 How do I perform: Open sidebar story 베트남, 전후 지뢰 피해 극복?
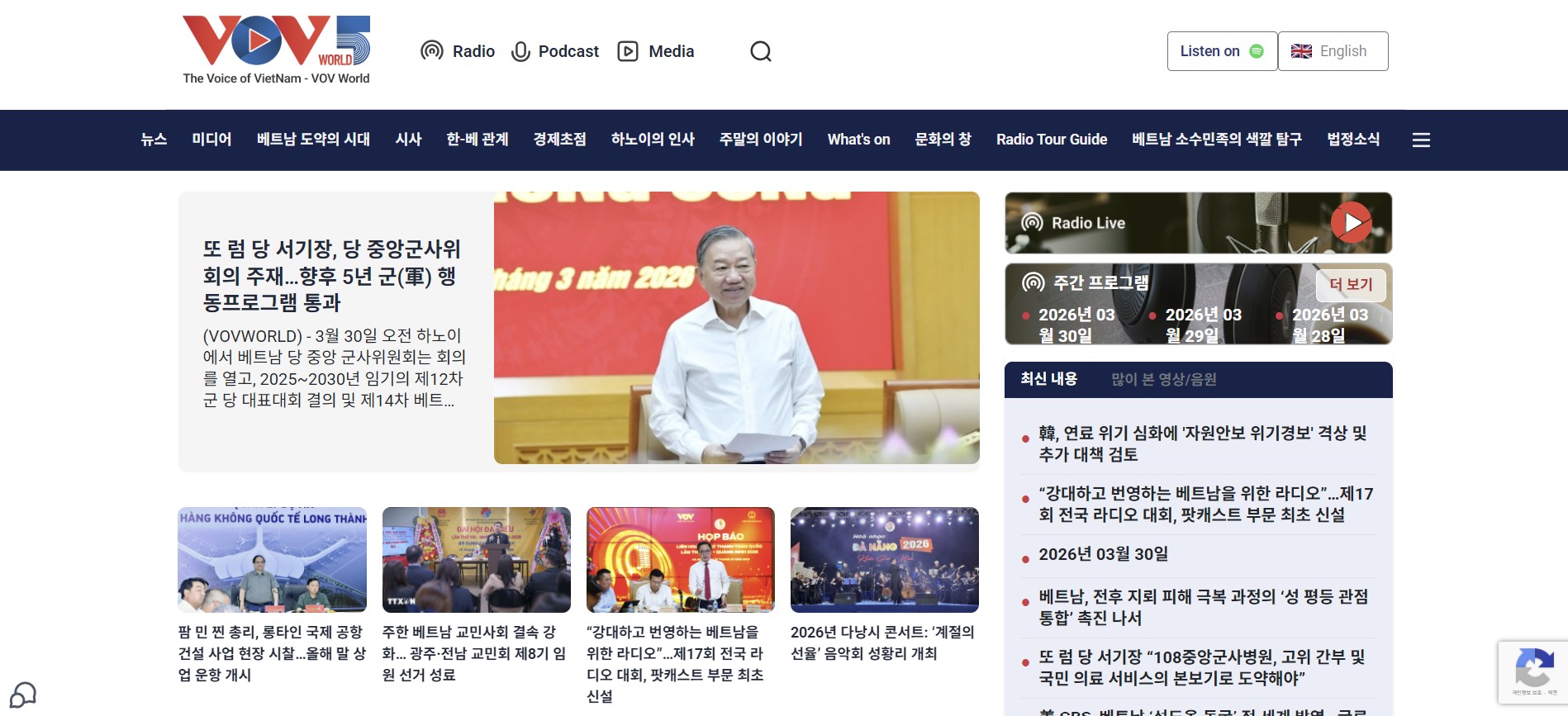1204,607
